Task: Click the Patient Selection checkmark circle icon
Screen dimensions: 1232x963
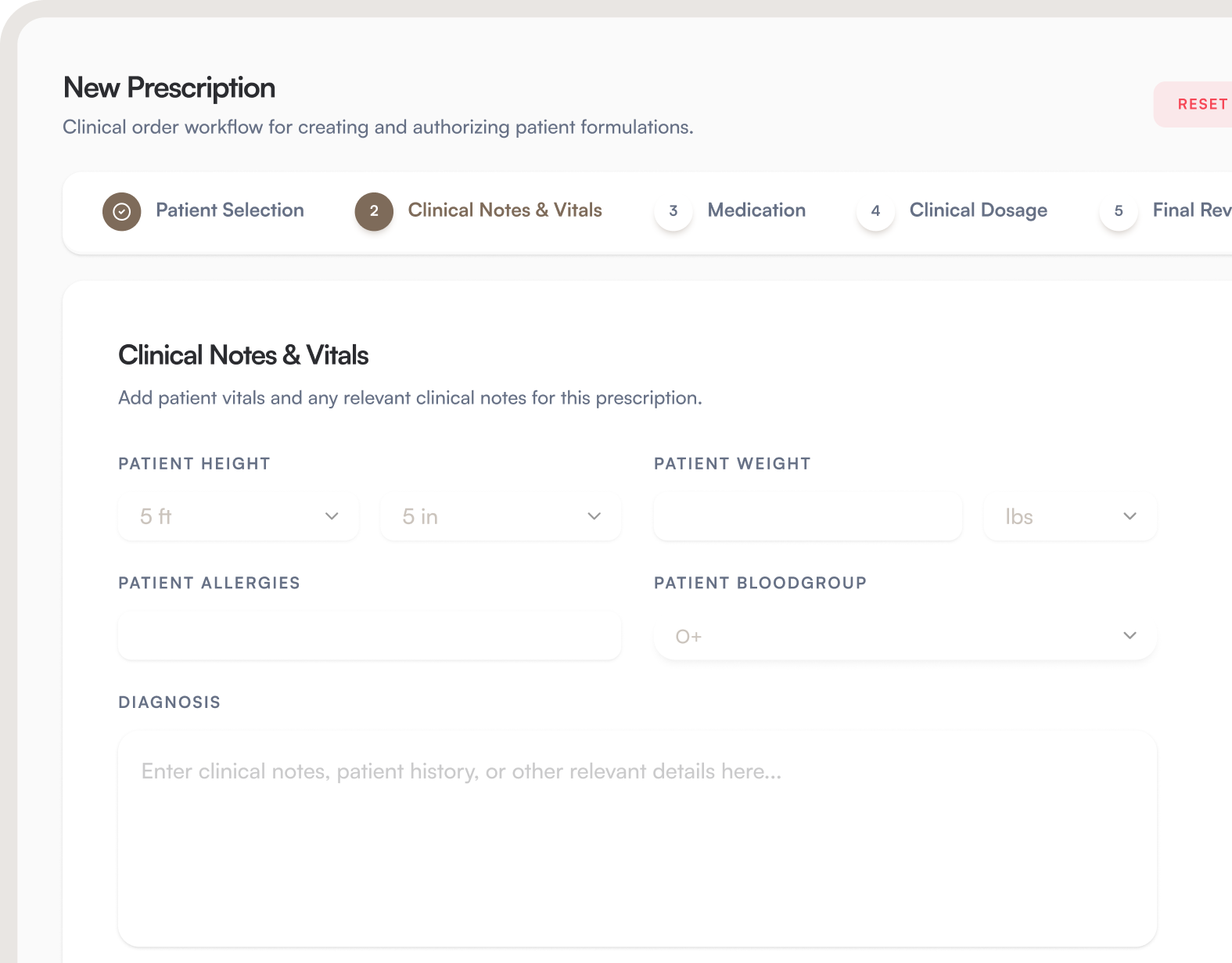Action: pyautogui.click(x=122, y=211)
